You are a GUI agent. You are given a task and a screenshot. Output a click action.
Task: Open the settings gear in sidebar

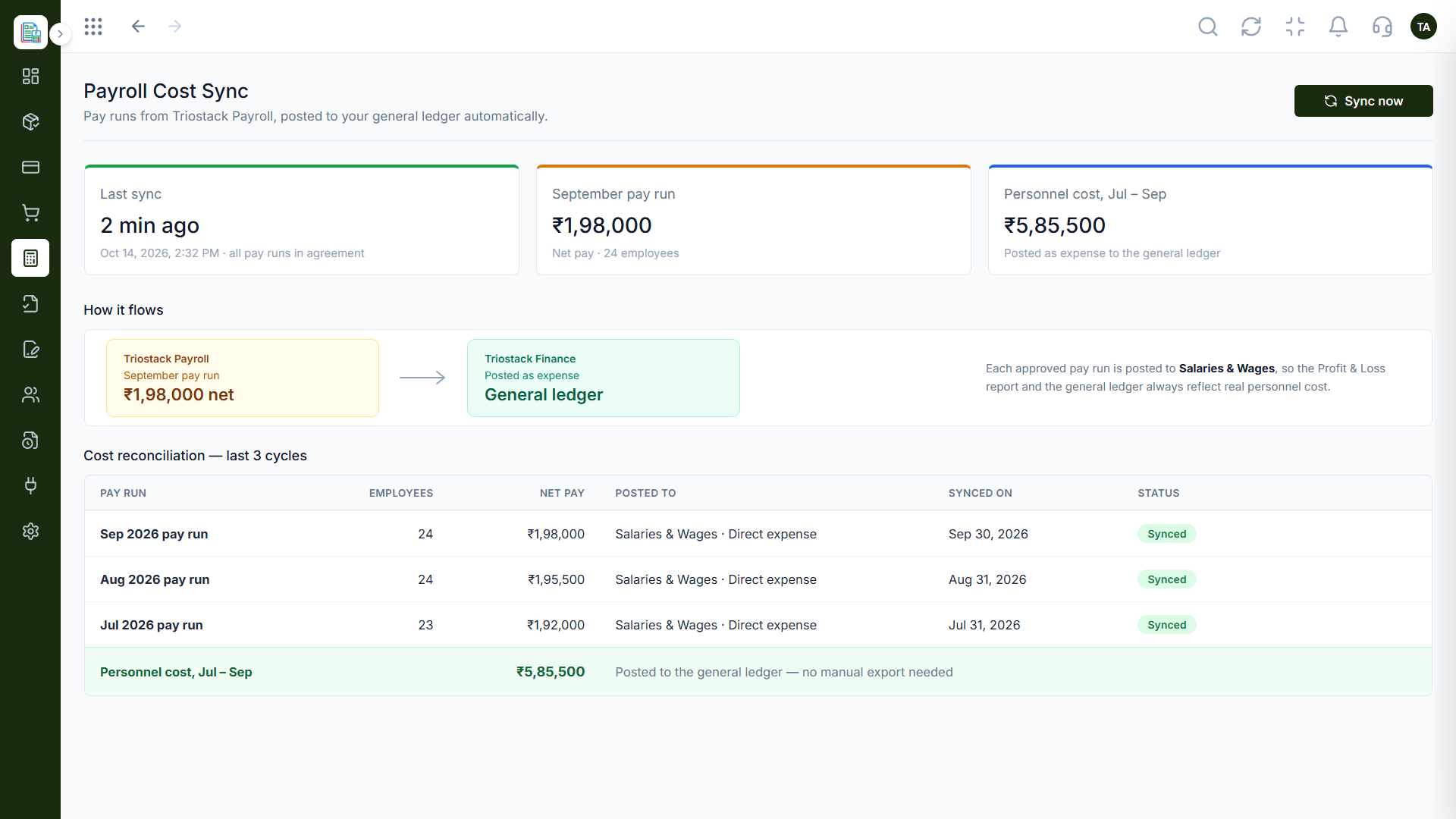(30, 531)
